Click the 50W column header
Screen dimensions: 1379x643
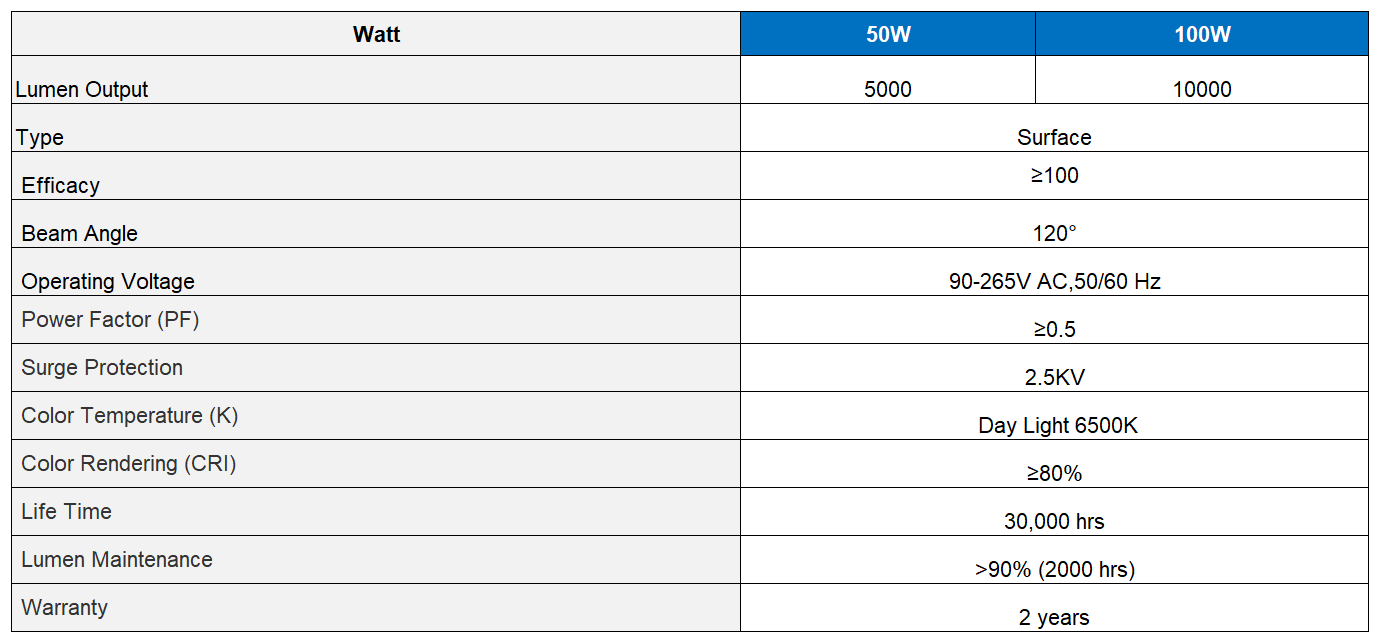point(888,34)
